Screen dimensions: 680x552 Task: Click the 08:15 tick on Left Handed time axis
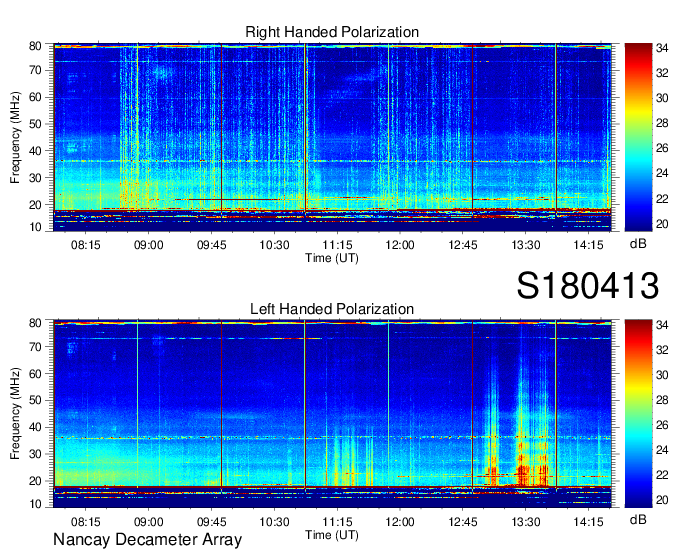coord(85,522)
